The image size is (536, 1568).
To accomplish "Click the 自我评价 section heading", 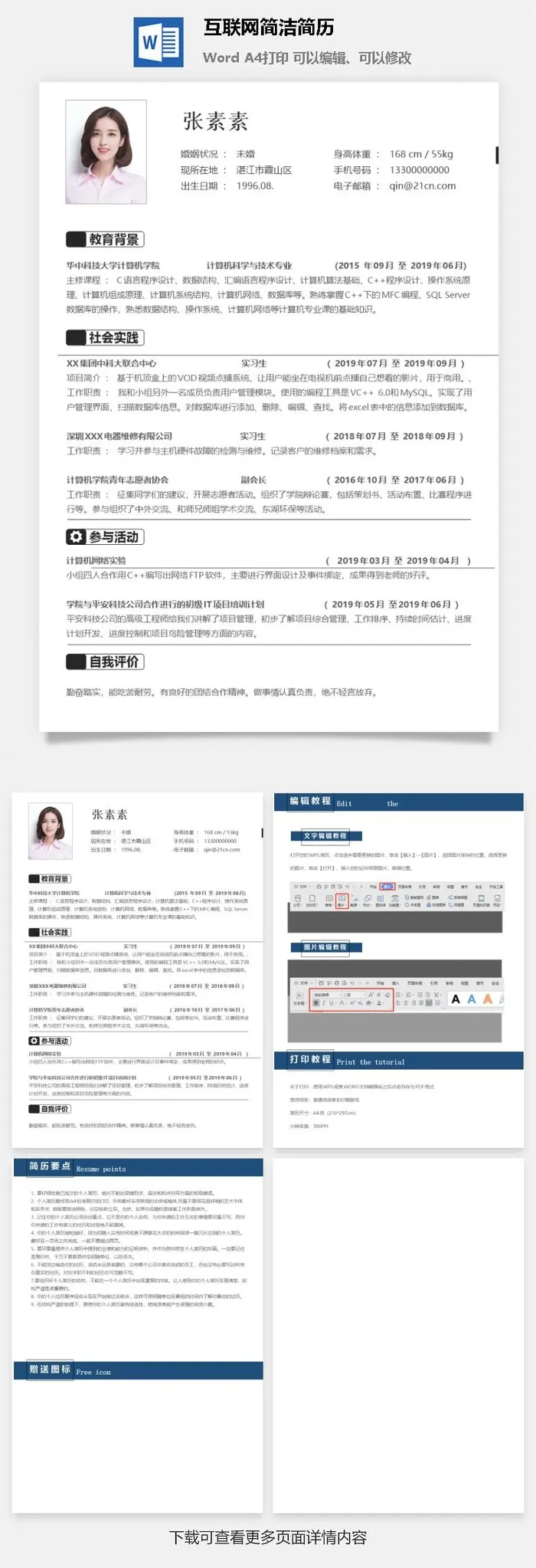I will [106, 661].
